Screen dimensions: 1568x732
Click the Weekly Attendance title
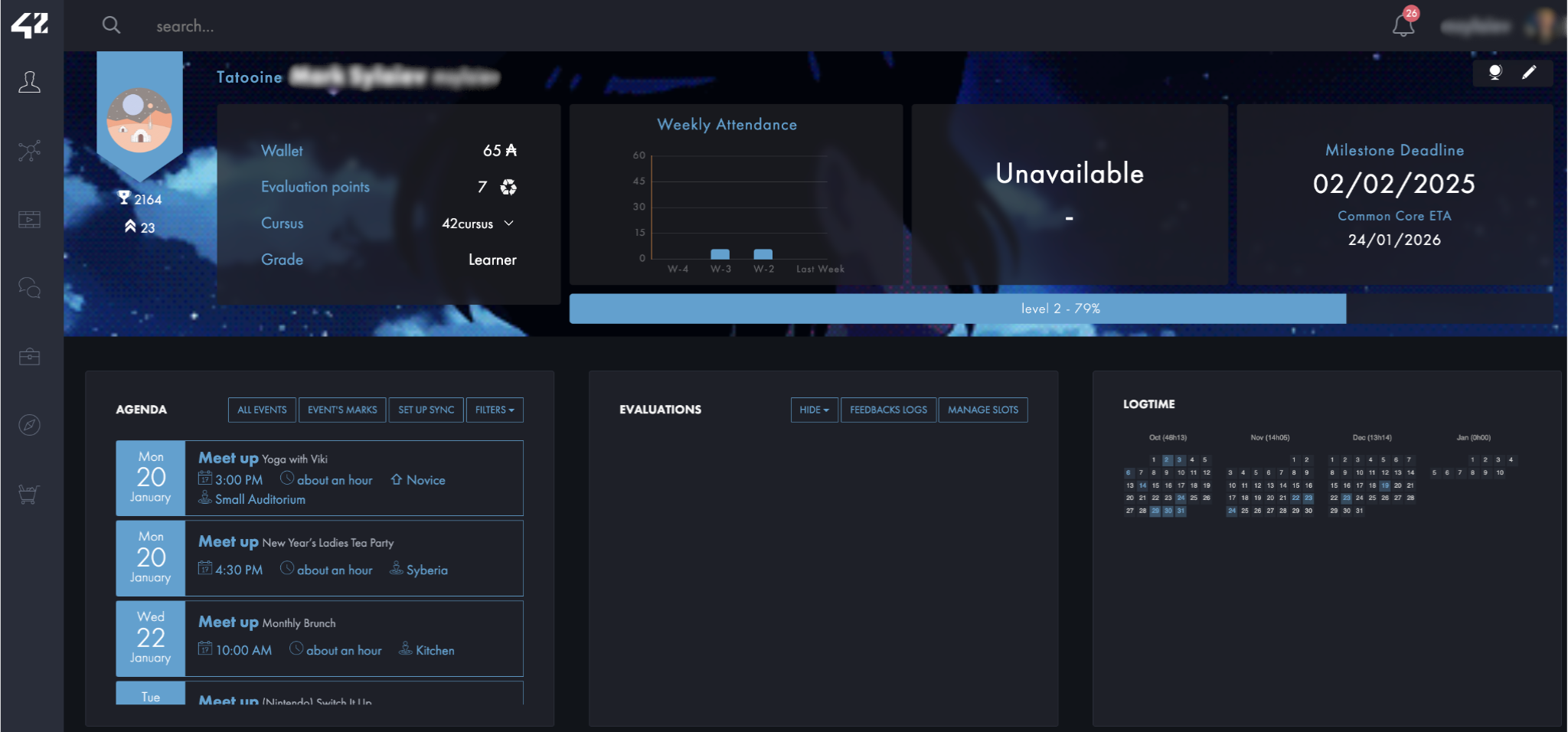pyautogui.click(x=727, y=125)
